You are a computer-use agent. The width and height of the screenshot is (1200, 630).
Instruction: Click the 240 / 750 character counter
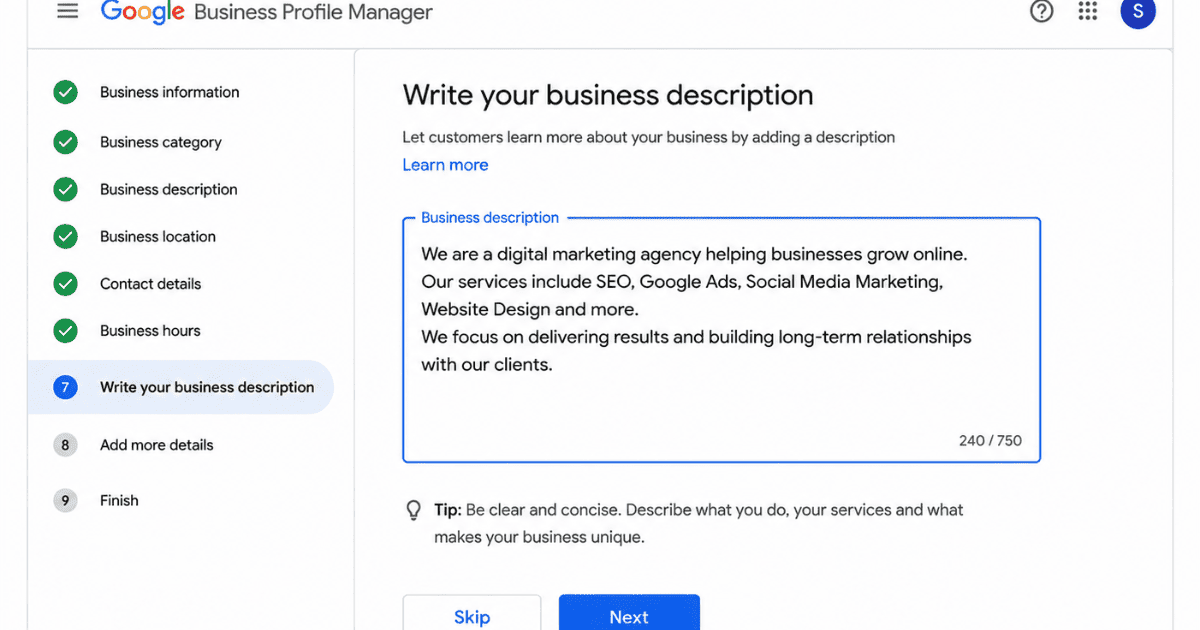click(x=990, y=440)
